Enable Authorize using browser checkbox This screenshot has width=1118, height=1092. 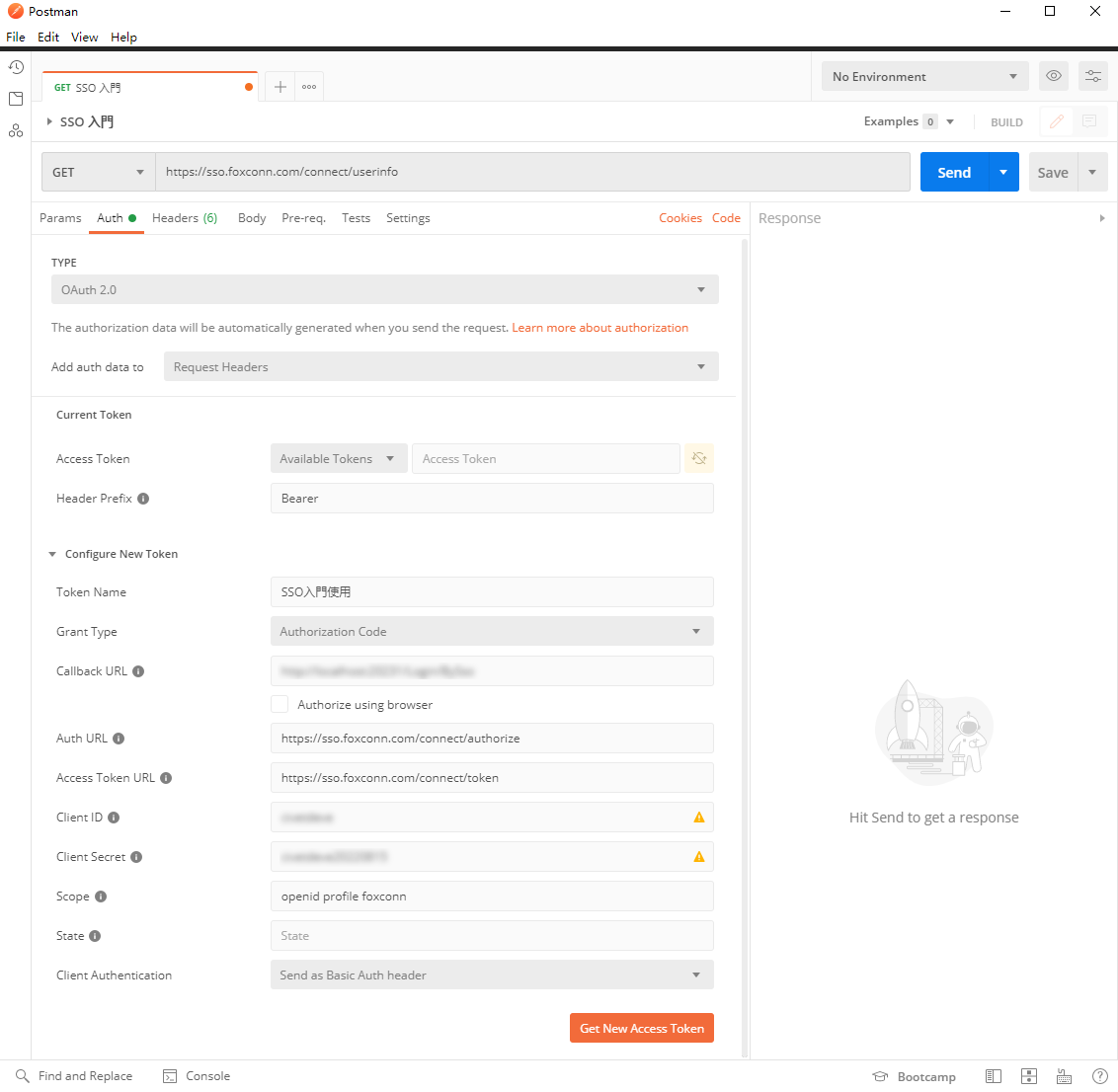(x=279, y=704)
